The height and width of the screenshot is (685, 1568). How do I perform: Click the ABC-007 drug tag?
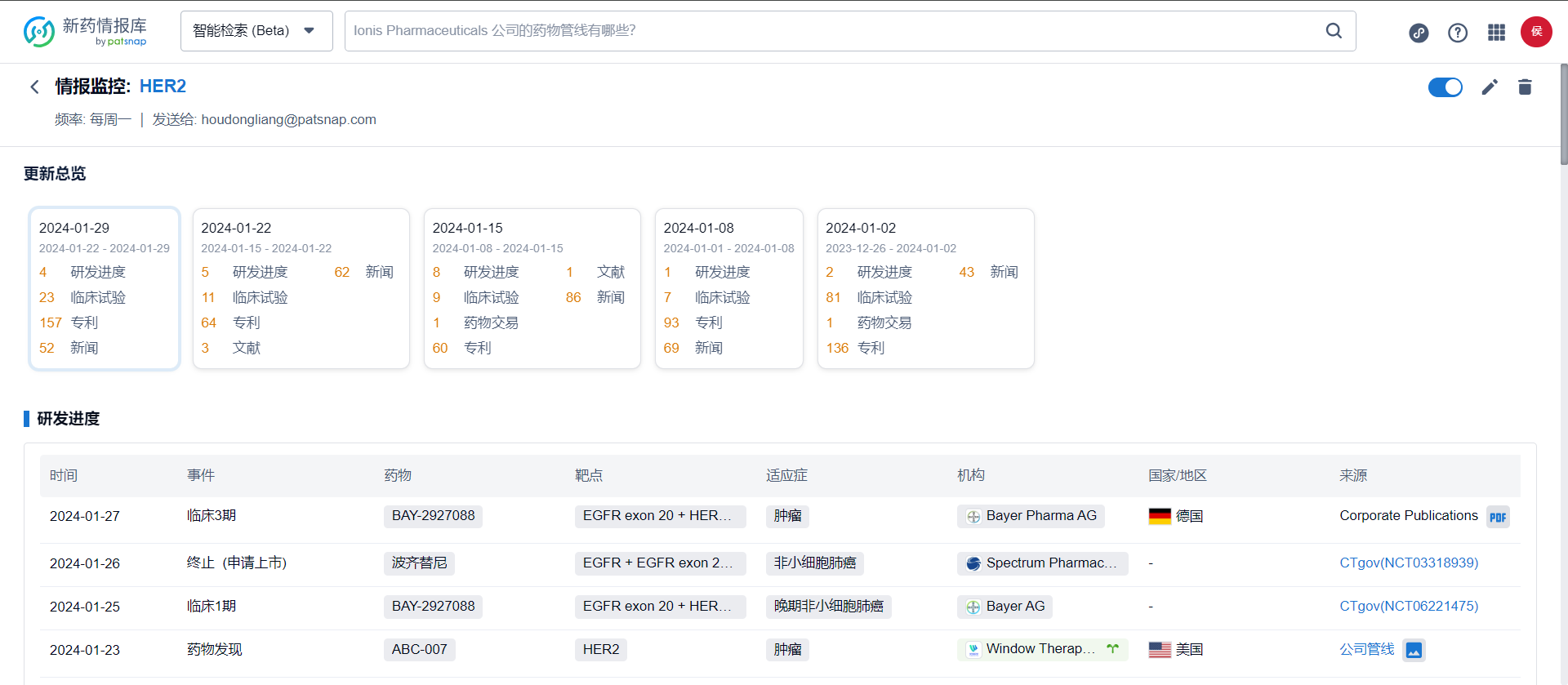point(419,650)
